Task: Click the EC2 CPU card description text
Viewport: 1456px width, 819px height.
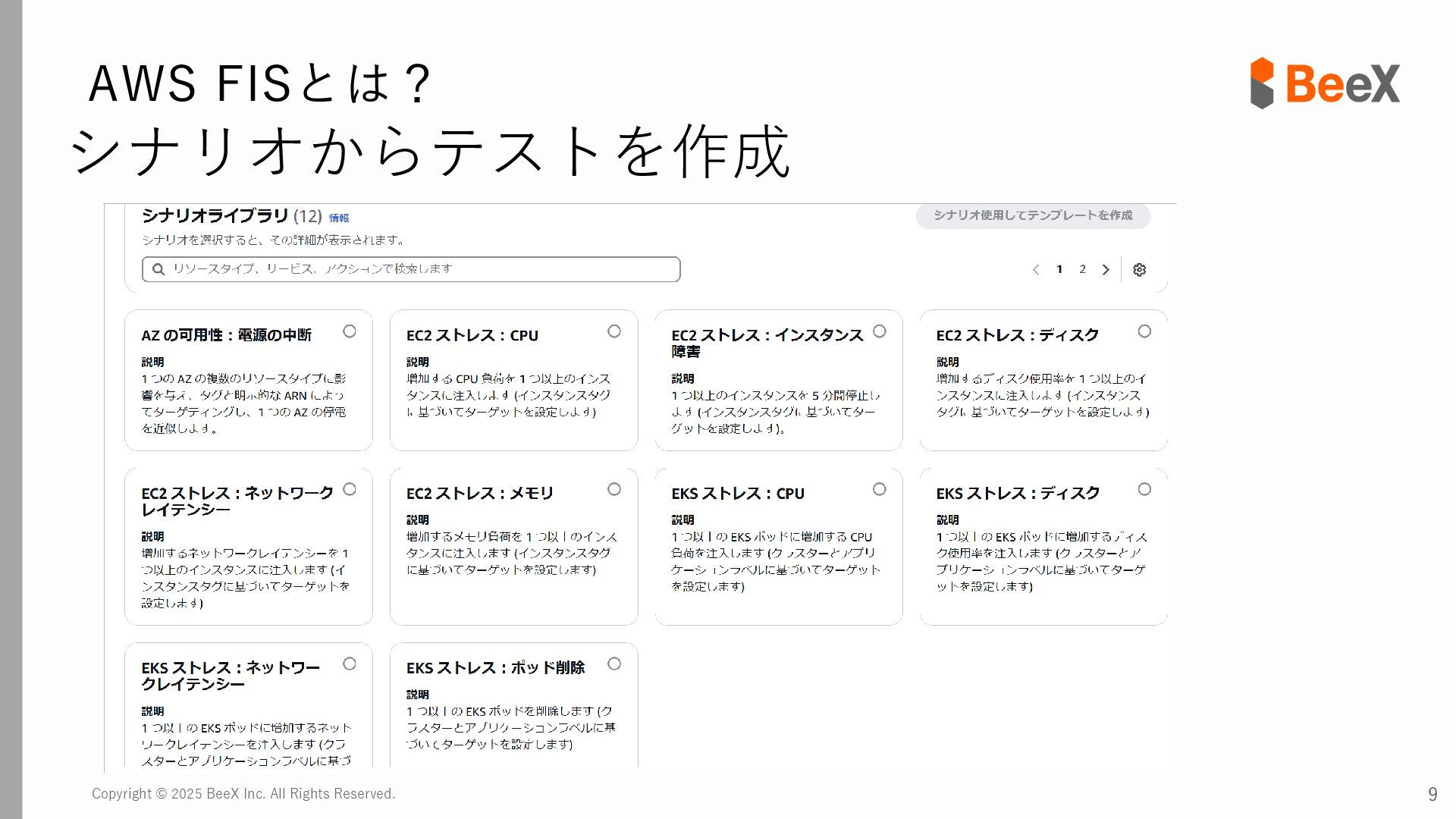Action: (509, 395)
